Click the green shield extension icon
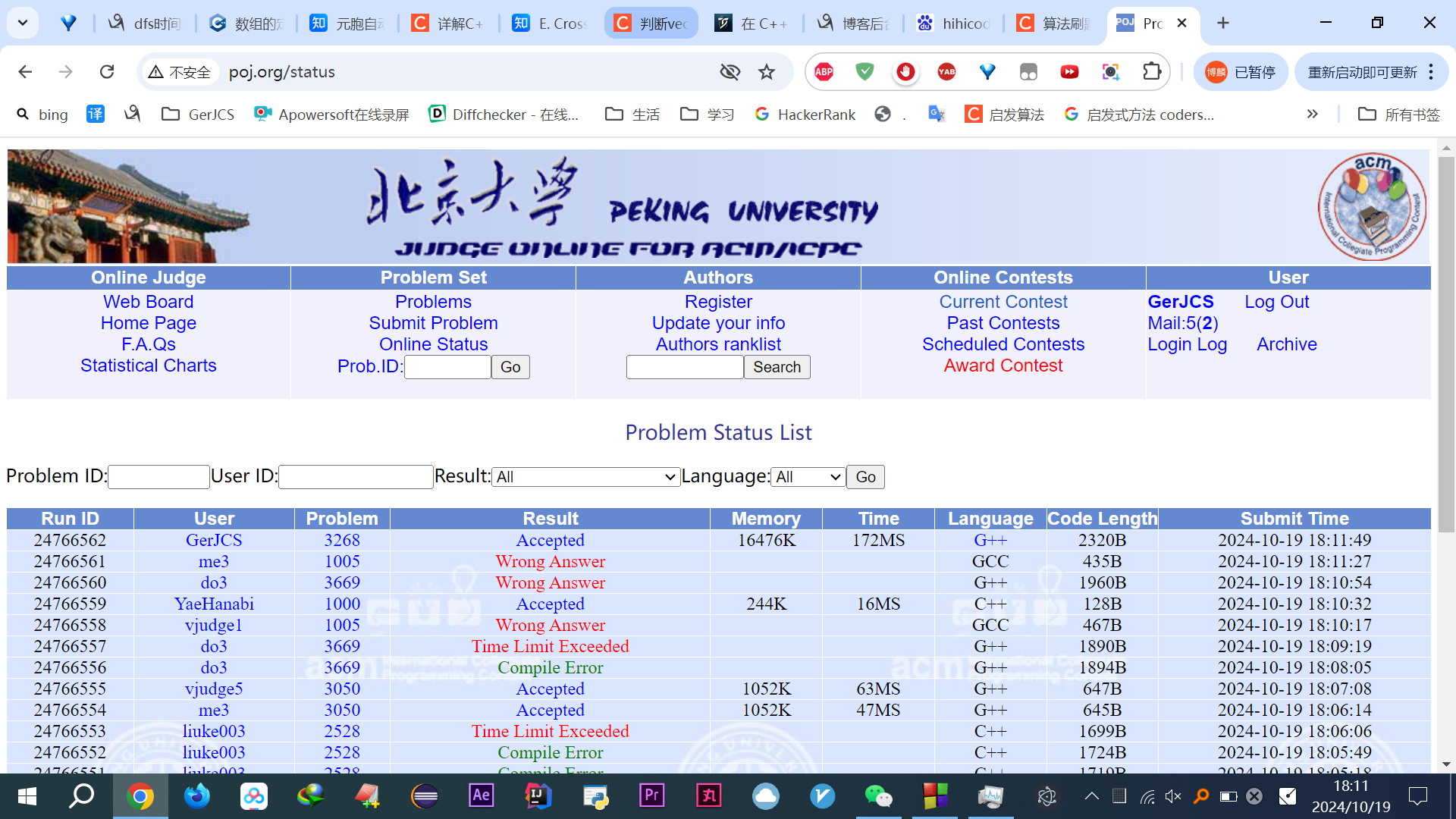Screen dimensions: 1456x819 pos(864,72)
